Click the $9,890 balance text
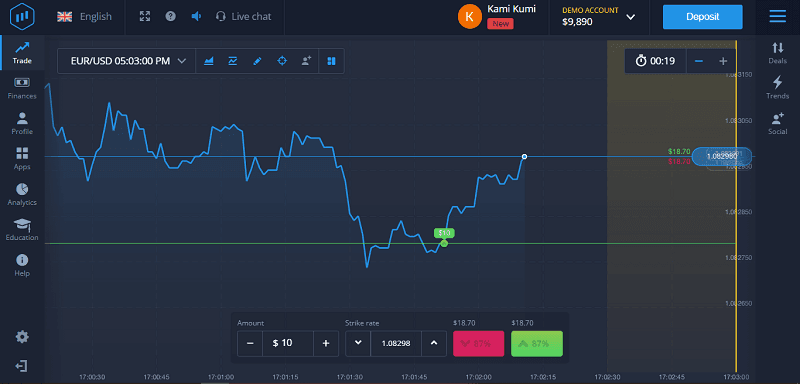 (577, 22)
